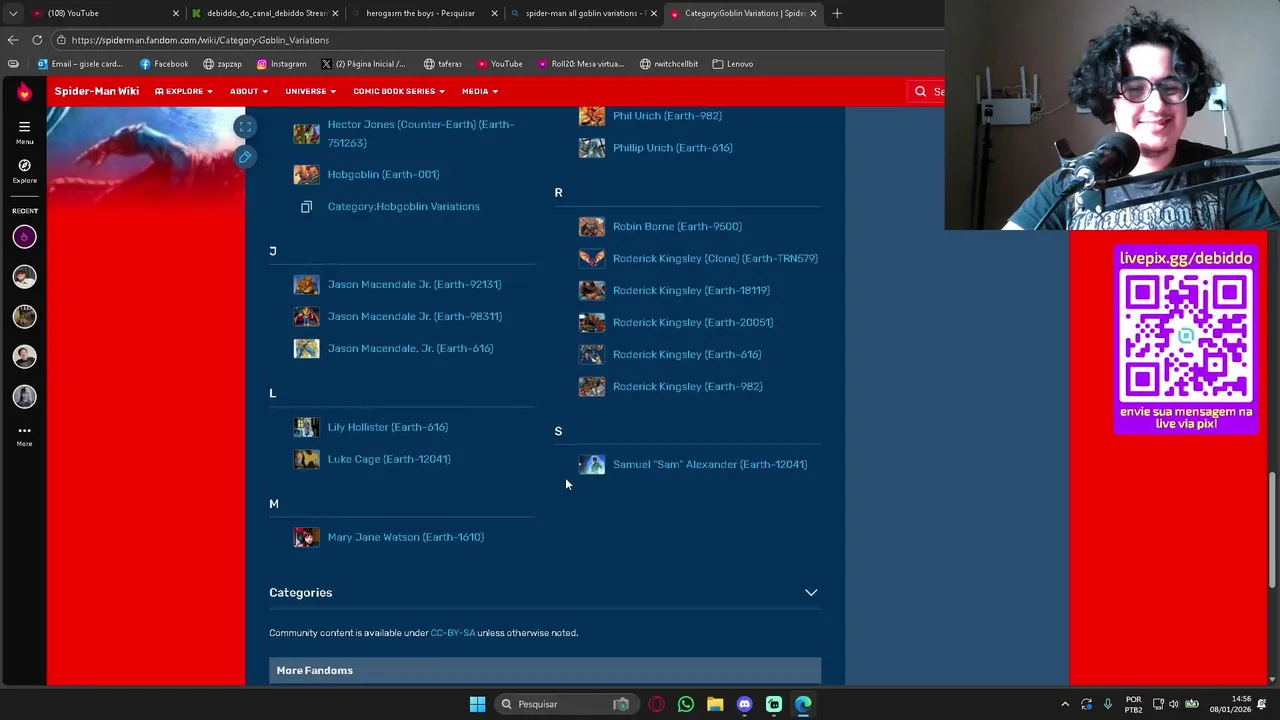Open browser tab list dropdown arrow
The width and height of the screenshot is (1280, 720).
13,13
